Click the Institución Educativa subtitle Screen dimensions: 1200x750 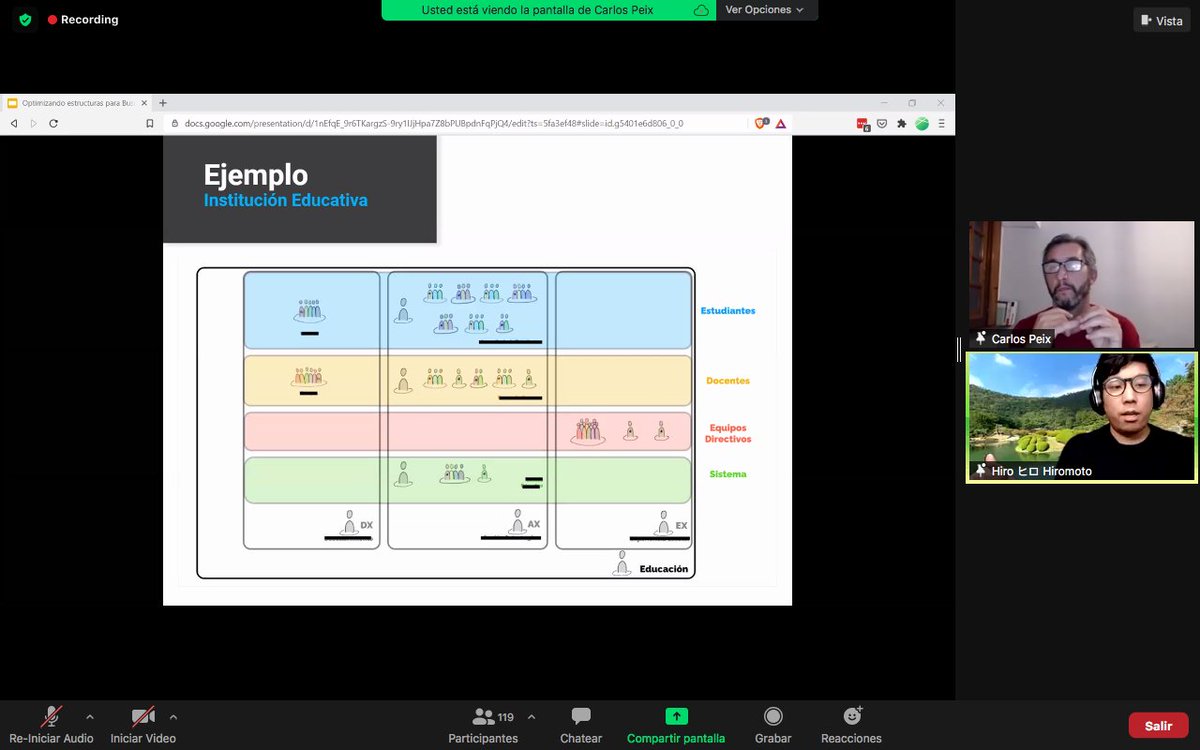point(286,200)
